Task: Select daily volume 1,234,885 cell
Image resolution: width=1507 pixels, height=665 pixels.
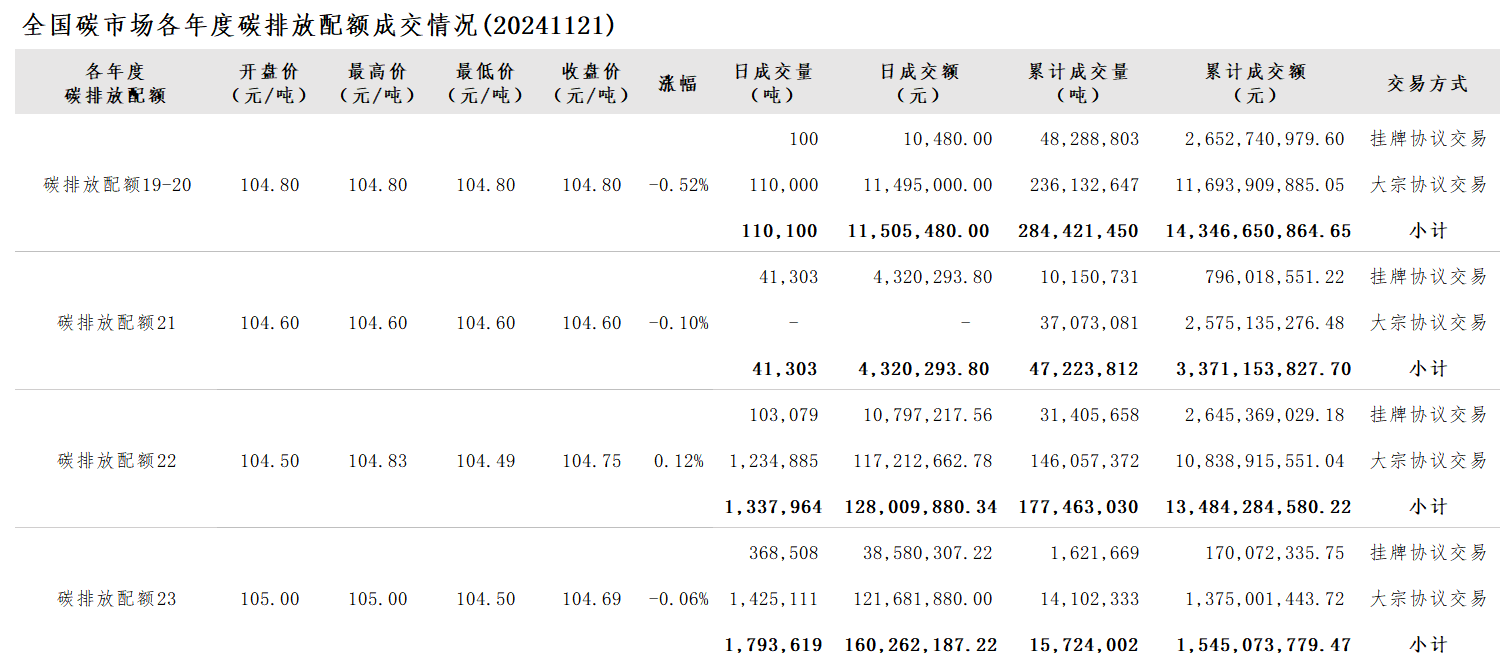Action: (x=774, y=461)
